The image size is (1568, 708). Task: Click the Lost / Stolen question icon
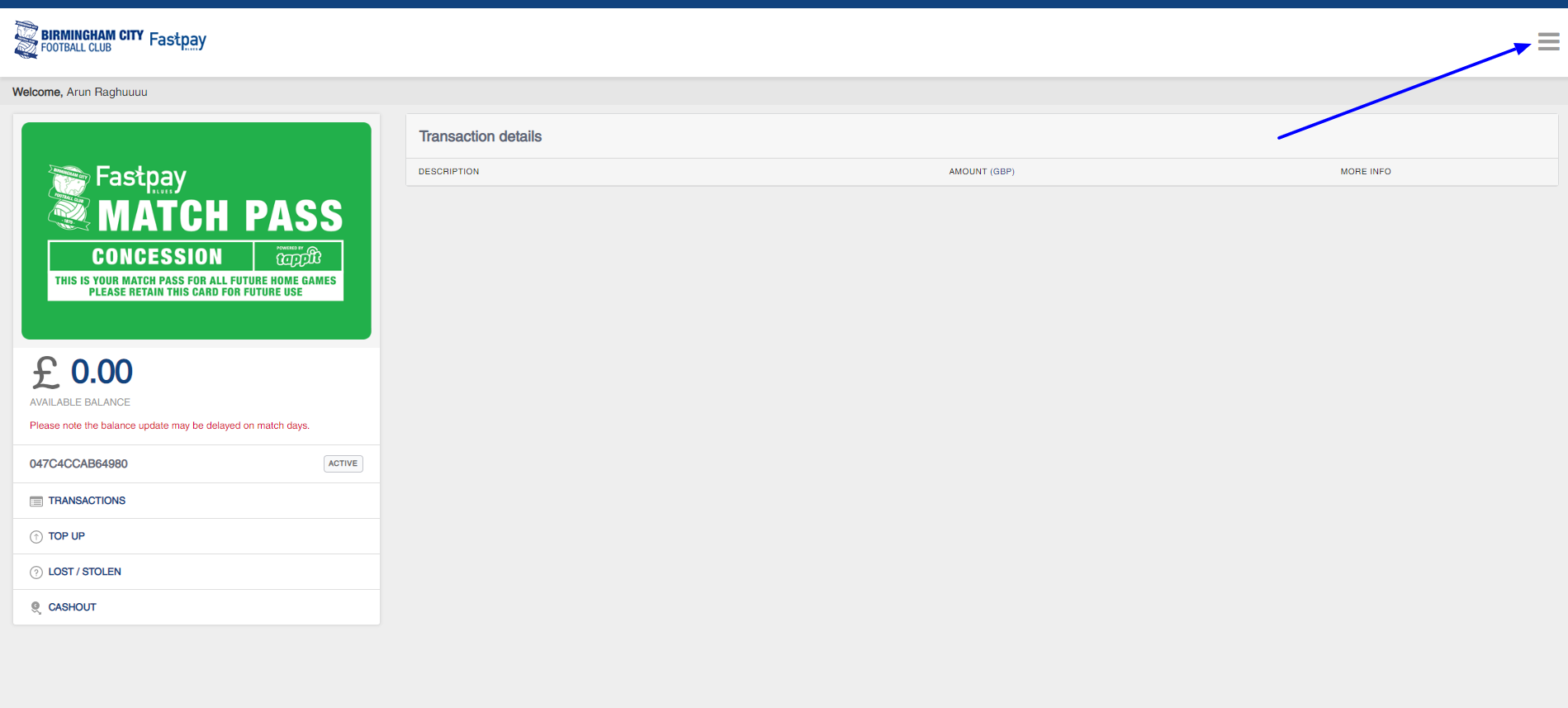coord(36,573)
